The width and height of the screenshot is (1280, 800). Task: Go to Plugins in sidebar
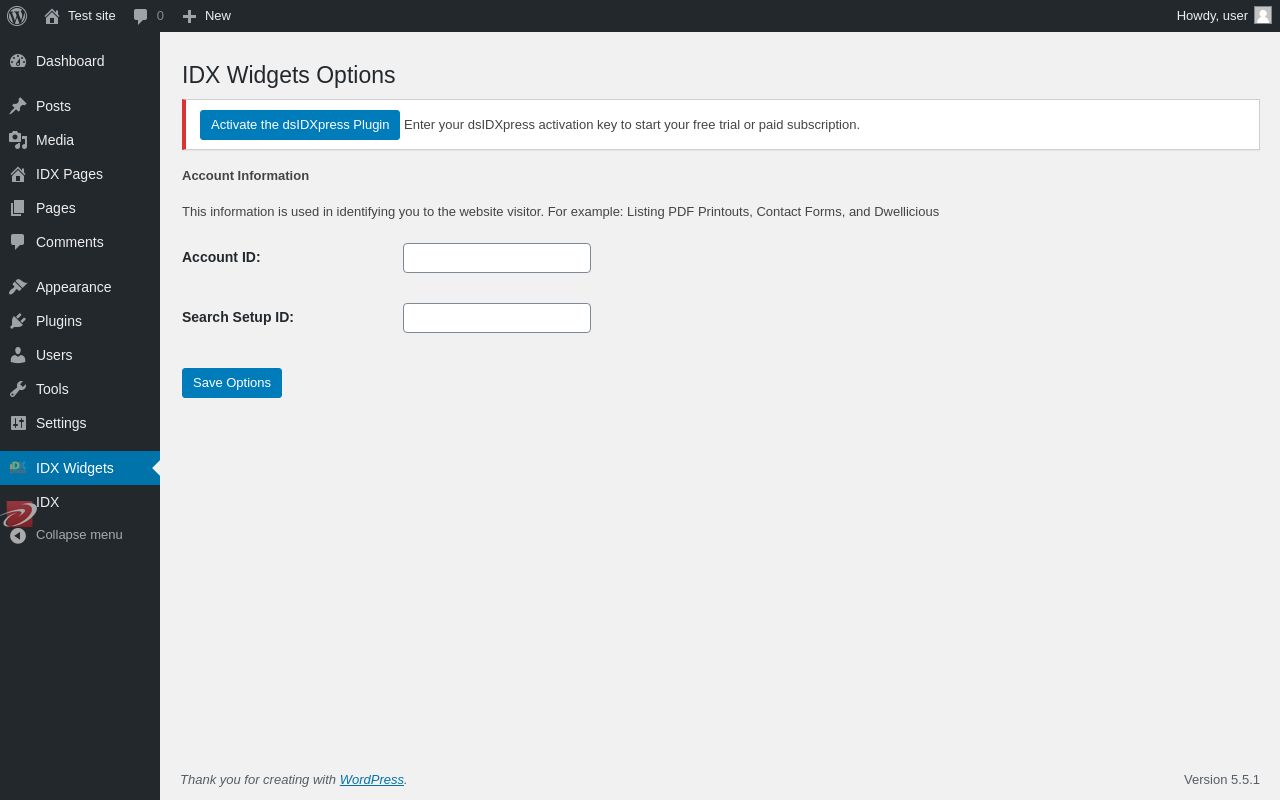tap(80, 321)
